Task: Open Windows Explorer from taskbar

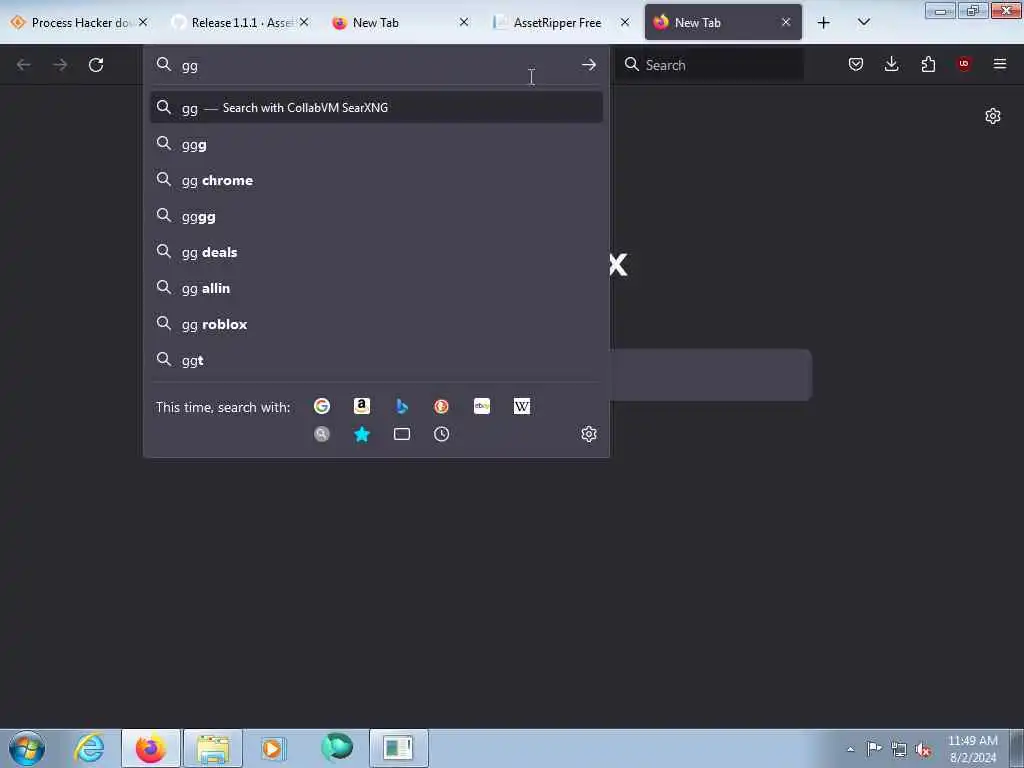Action: (x=213, y=748)
